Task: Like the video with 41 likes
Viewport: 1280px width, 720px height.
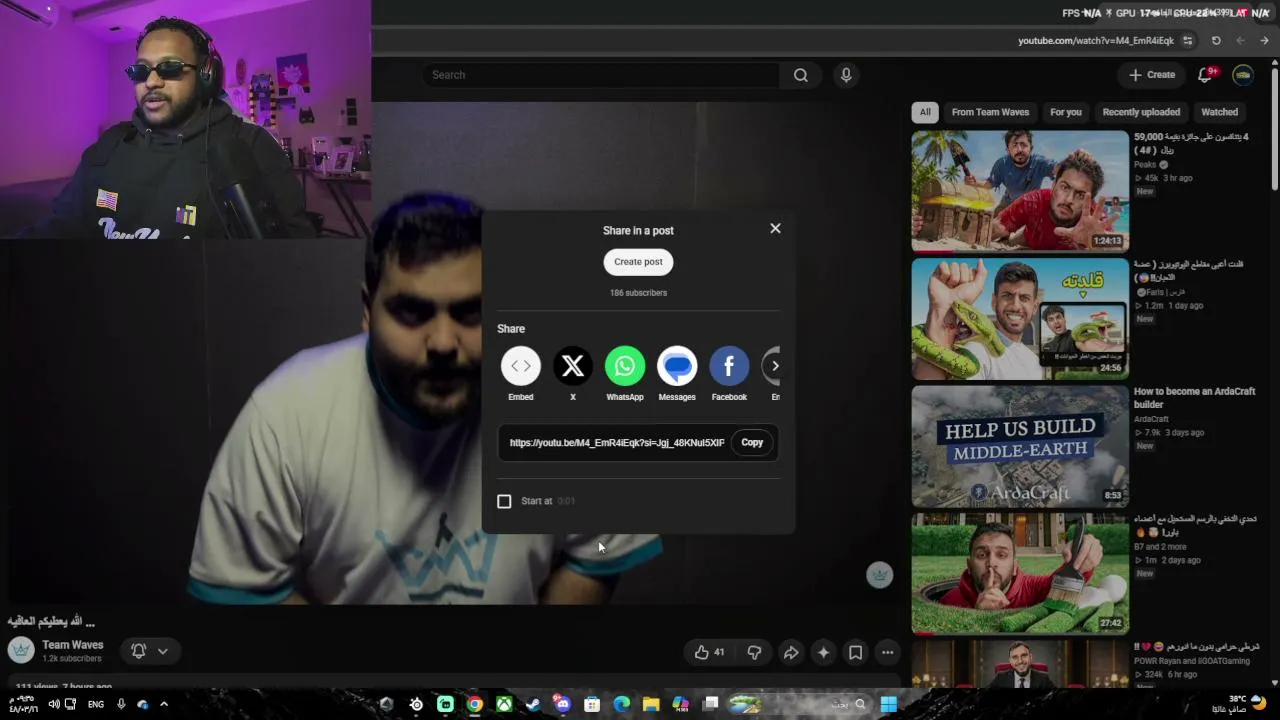Action: (710, 653)
